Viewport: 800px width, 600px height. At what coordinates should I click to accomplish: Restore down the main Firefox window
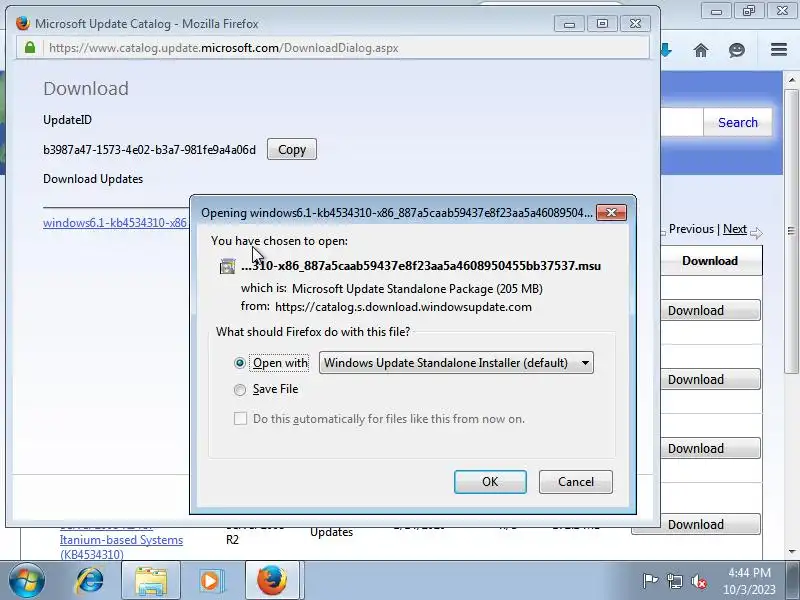[749, 11]
